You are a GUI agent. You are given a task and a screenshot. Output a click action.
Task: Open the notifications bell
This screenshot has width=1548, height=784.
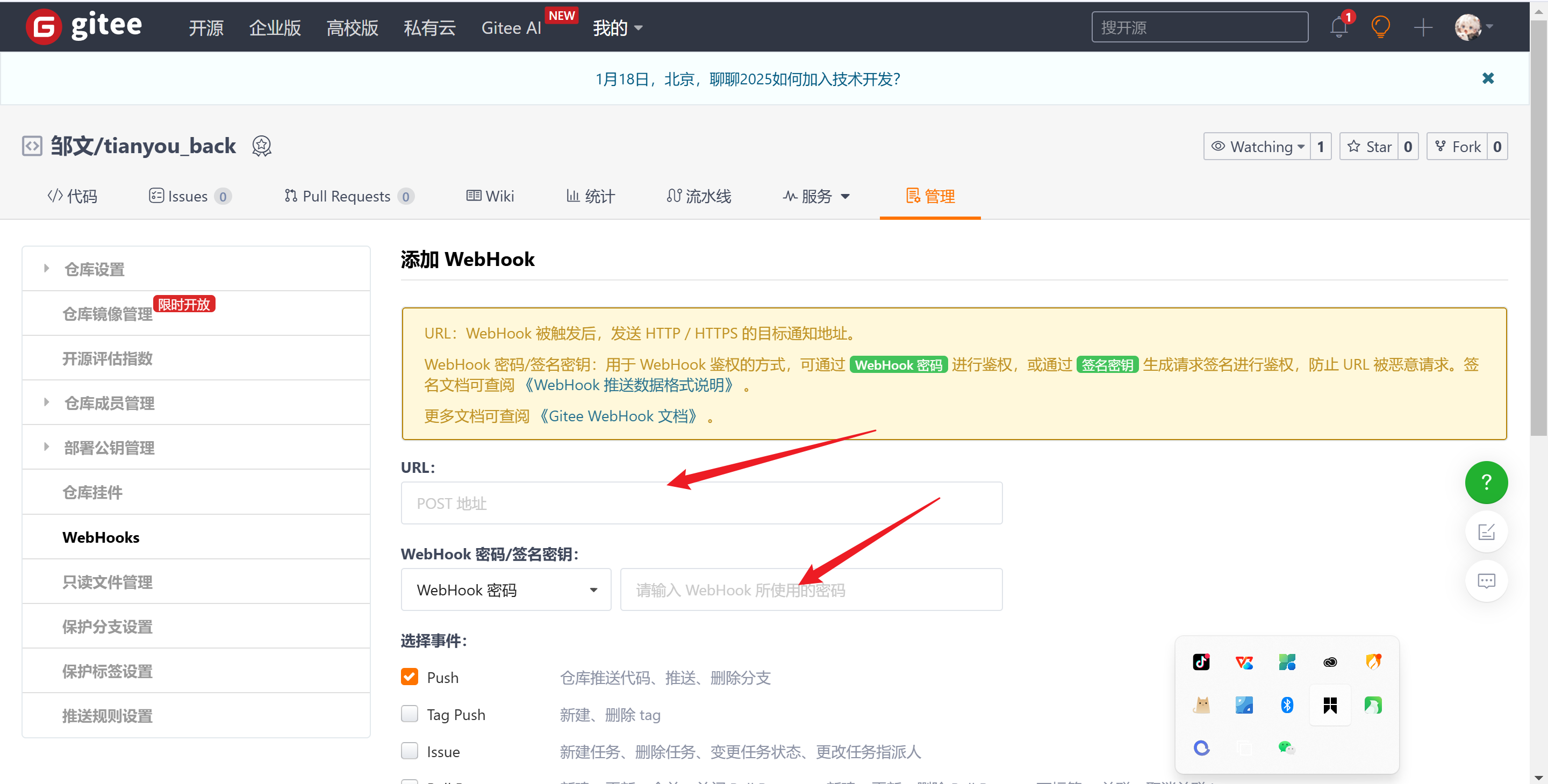pyautogui.click(x=1339, y=27)
